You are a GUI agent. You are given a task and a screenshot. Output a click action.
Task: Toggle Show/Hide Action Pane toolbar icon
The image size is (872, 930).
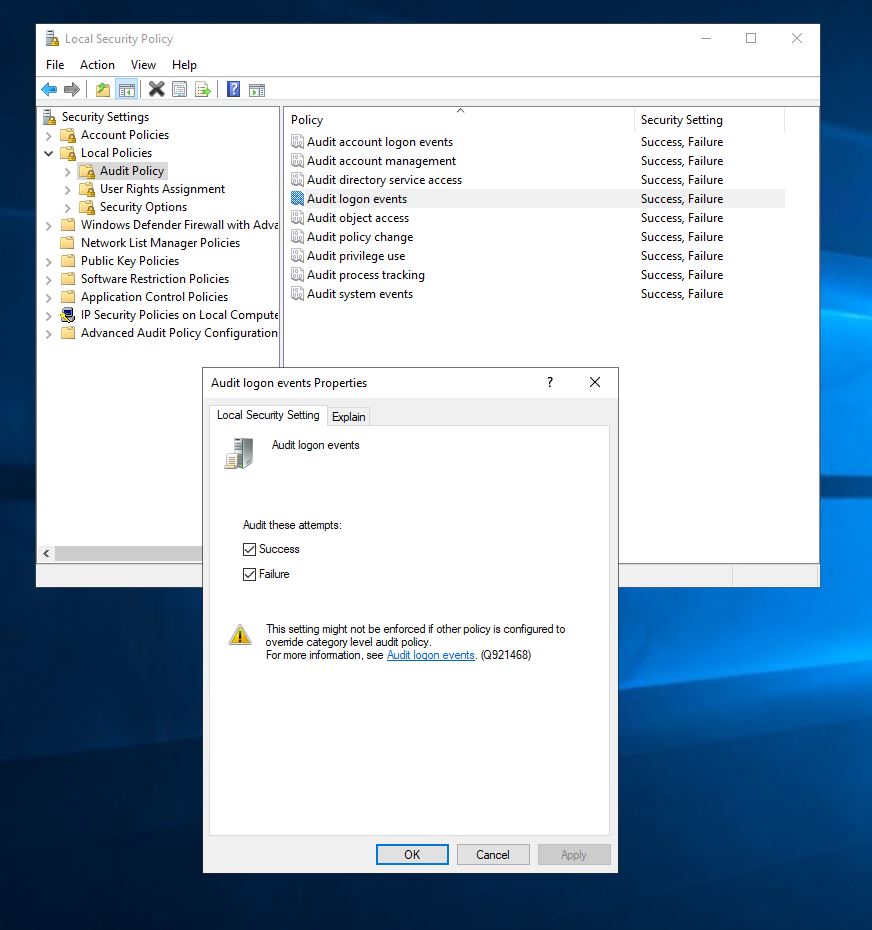click(x=257, y=90)
